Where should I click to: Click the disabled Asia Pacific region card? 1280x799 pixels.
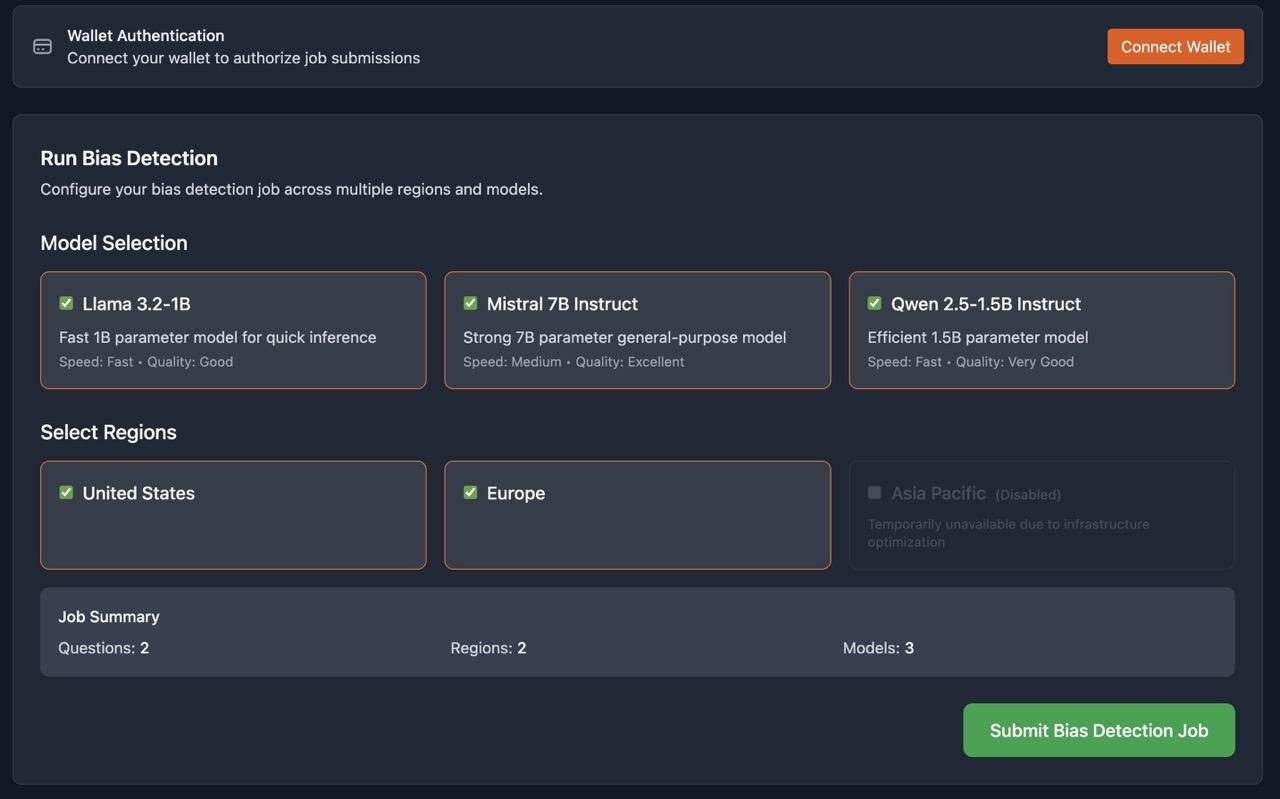click(1042, 514)
